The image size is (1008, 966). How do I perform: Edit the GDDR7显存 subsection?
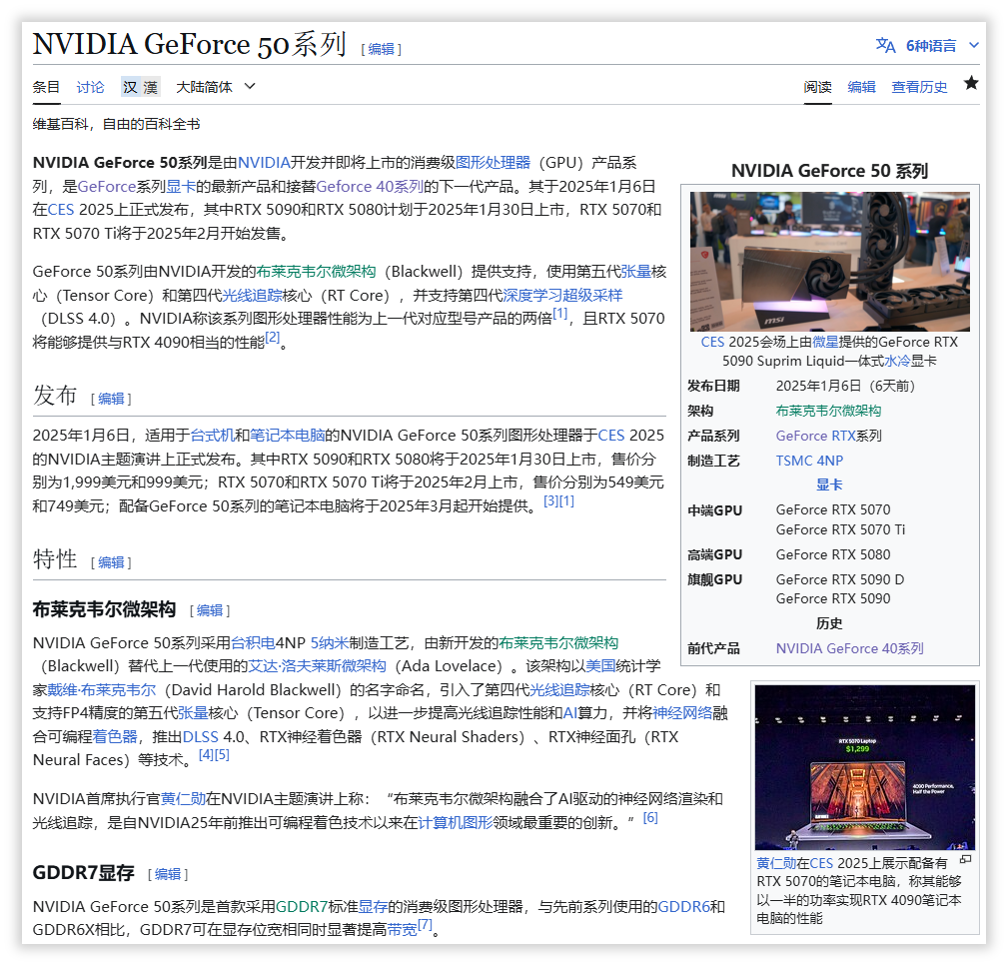click(x=168, y=874)
